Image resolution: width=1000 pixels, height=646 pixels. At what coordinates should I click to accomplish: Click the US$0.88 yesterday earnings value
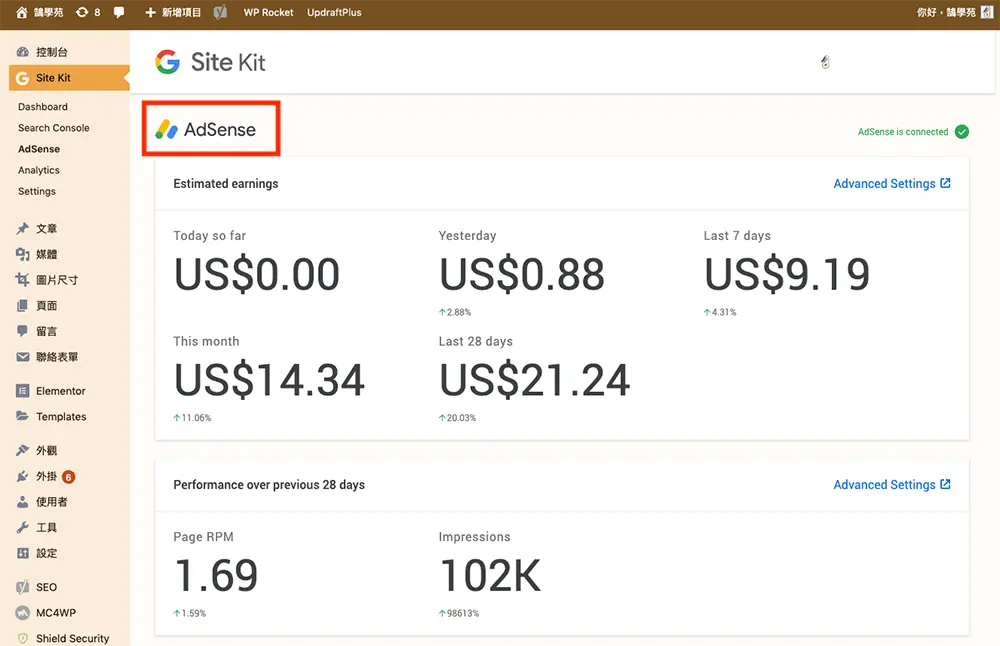pos(522,274)
